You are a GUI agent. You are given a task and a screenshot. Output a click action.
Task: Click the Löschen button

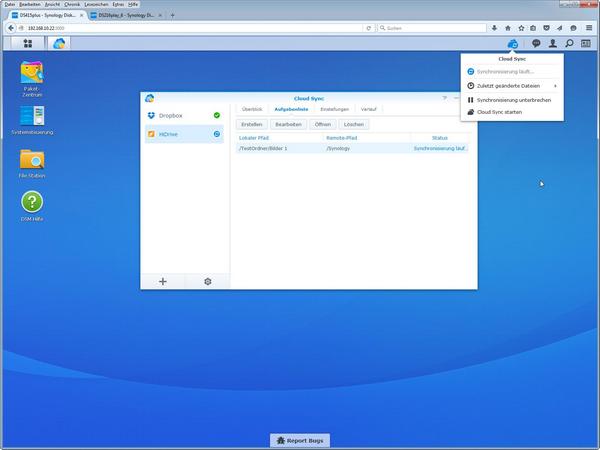pyautogui.click(x=354, y=124)
